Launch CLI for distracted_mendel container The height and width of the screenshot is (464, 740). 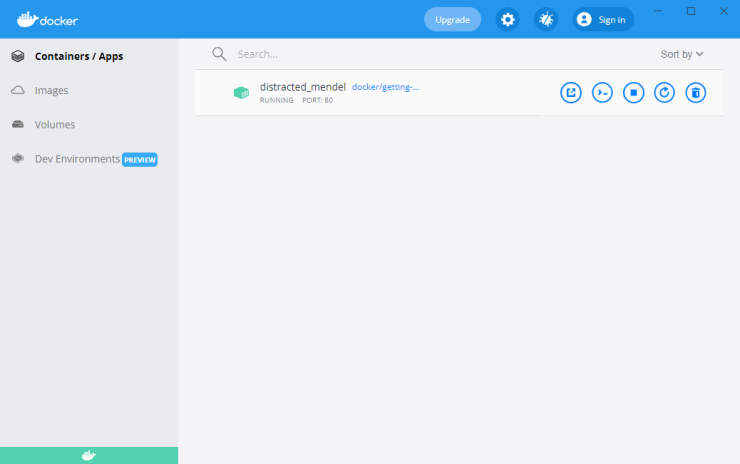tap(602, 93)
